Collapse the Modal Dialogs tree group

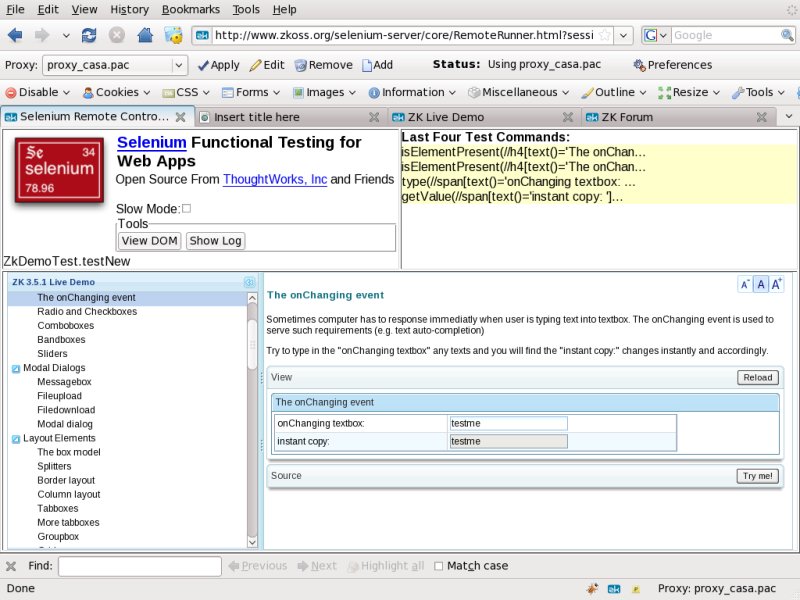[x=16, y=368]
